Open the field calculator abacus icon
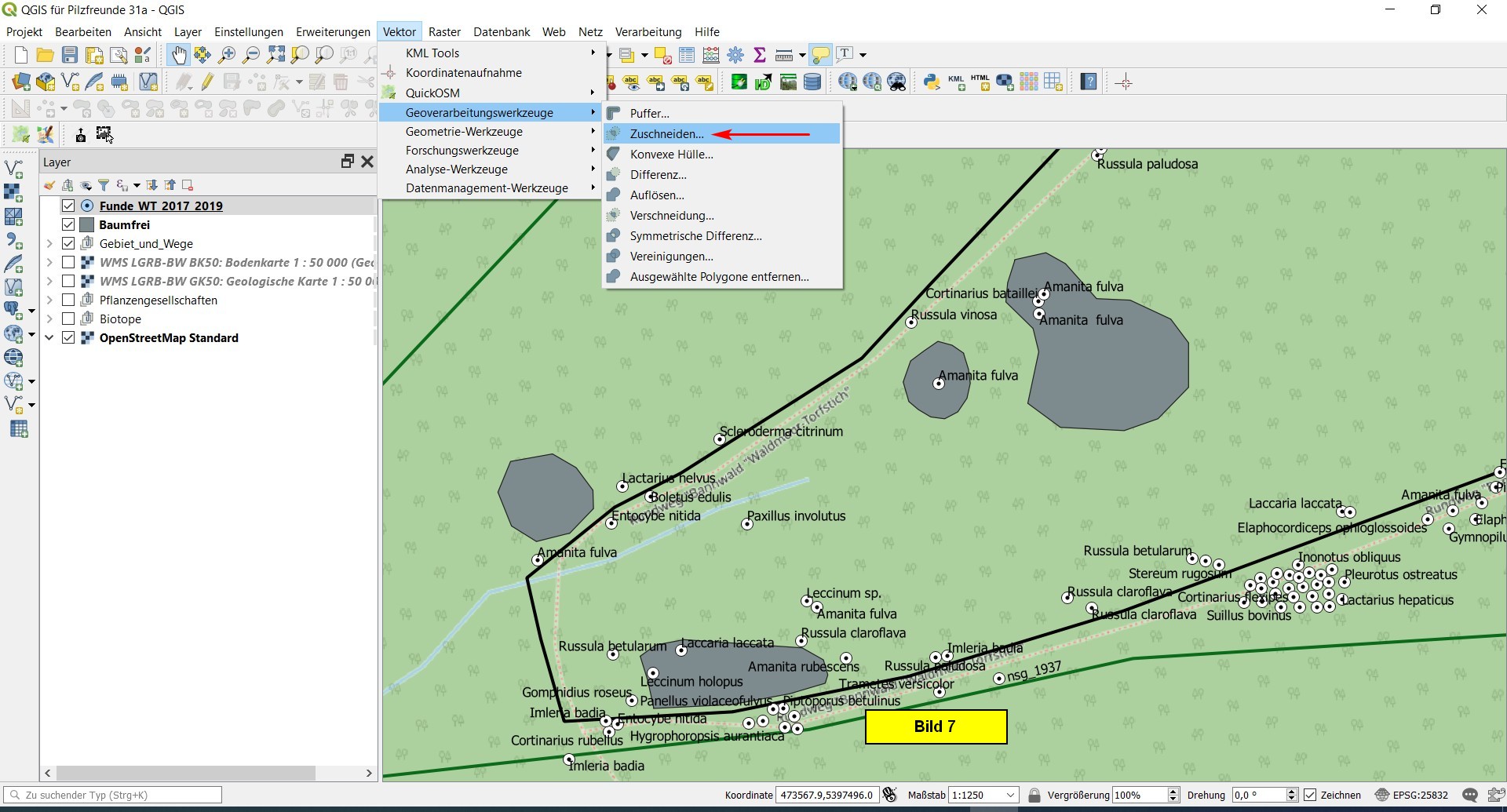 tap(711, 55)
